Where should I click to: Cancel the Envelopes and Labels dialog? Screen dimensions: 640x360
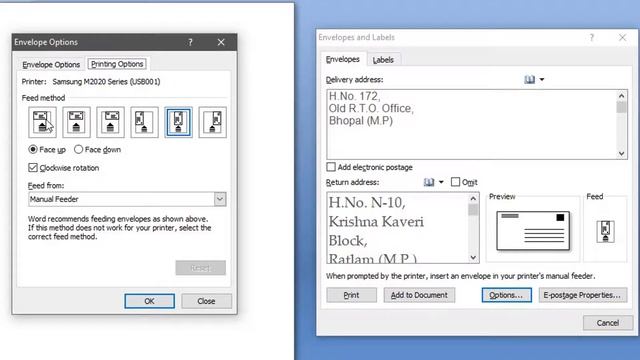pyautogui.click(x=608, y=323)
